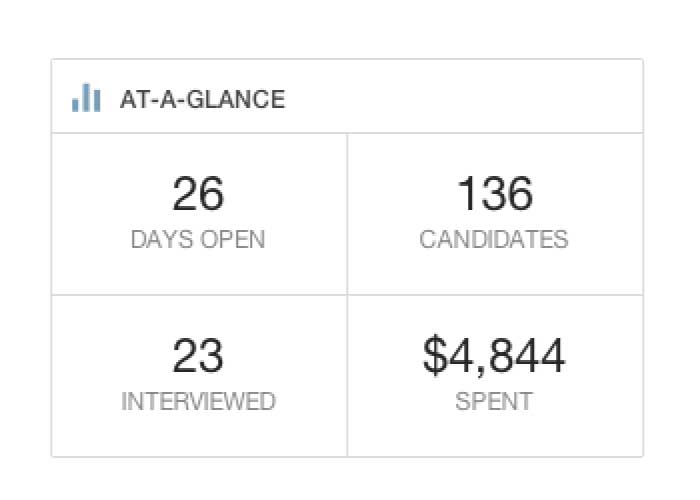
Task: Click the shortest bar of the chart icon
Action: tap(75, 105)
